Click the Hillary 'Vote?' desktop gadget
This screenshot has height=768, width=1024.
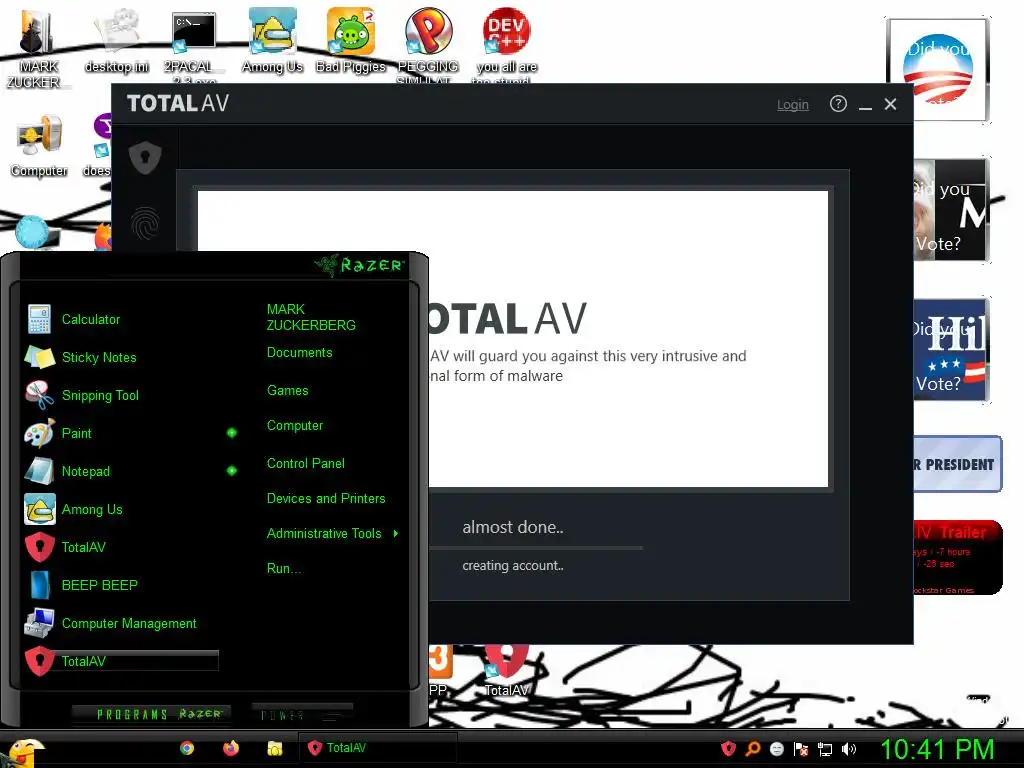pyautogui.click(x=950, y=349)
